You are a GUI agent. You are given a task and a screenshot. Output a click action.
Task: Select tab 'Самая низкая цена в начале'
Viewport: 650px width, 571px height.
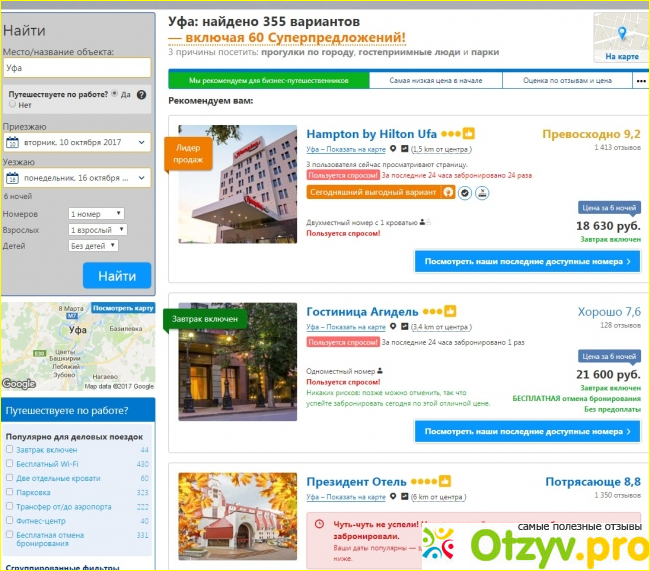436,80
